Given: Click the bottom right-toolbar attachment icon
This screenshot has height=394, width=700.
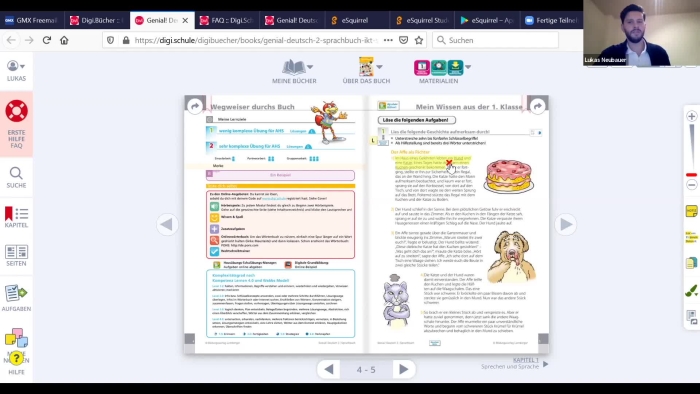Looking at the screenshot, I should 692,317.
